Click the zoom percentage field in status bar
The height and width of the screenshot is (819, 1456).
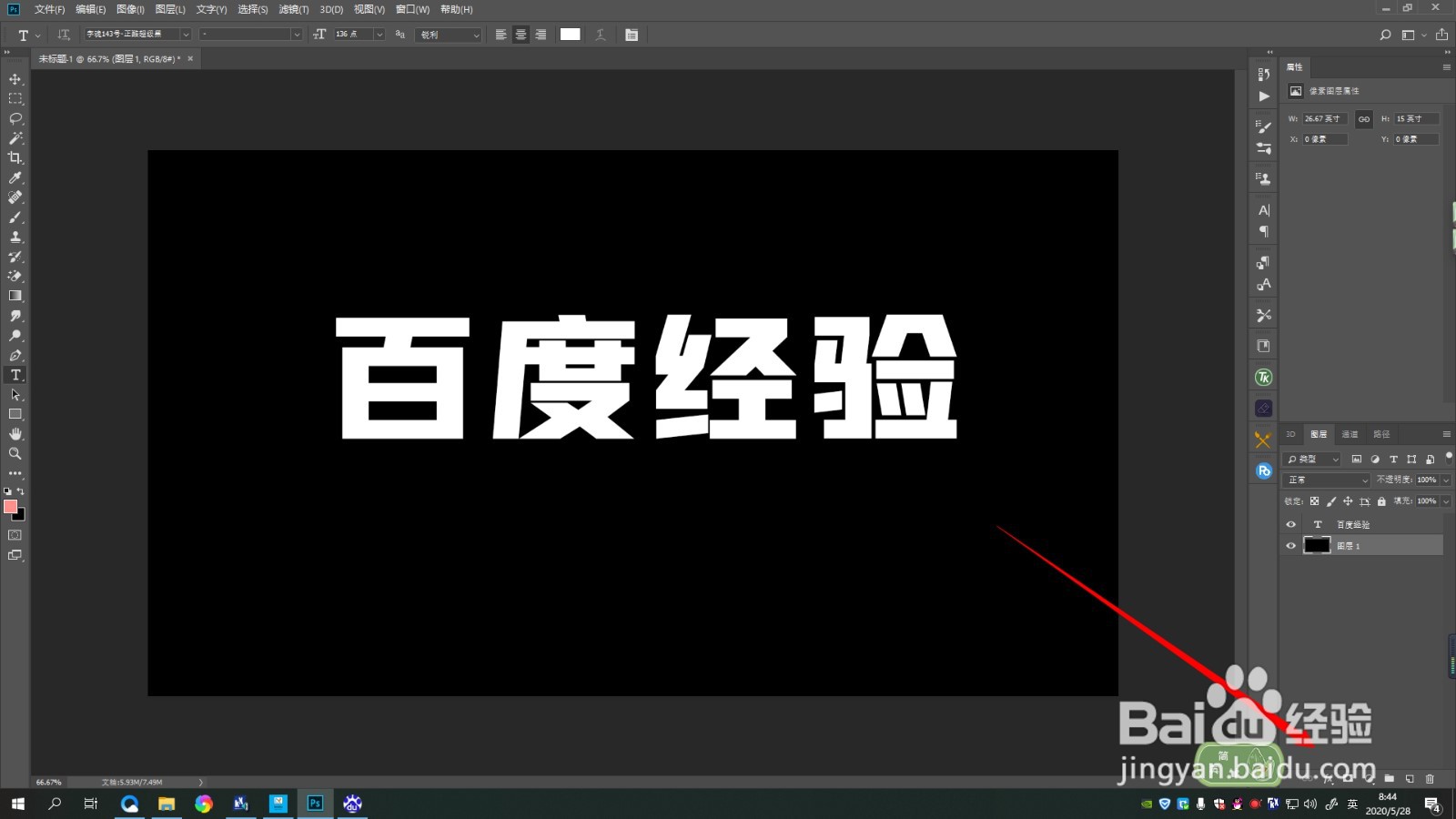click(x=48, y=782)
